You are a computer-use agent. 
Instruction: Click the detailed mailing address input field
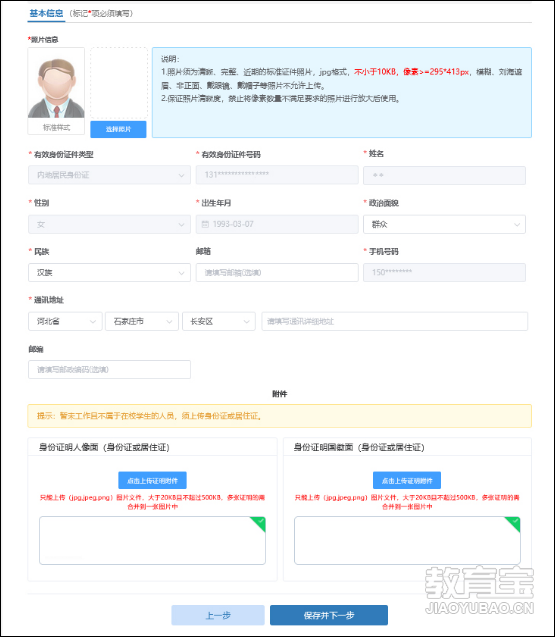(x=395, y=321)
